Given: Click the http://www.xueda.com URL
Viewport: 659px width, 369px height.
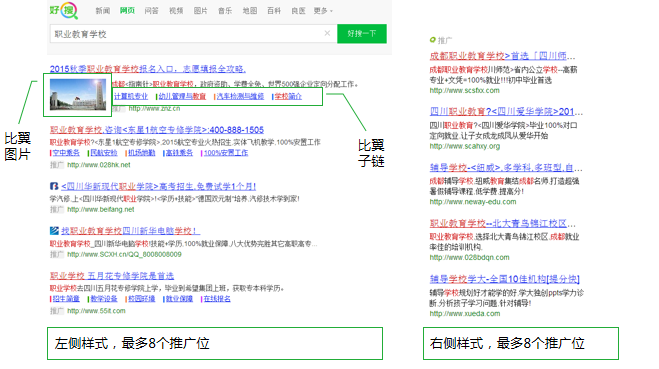Looking at the screenshot, I should (465, 314).
